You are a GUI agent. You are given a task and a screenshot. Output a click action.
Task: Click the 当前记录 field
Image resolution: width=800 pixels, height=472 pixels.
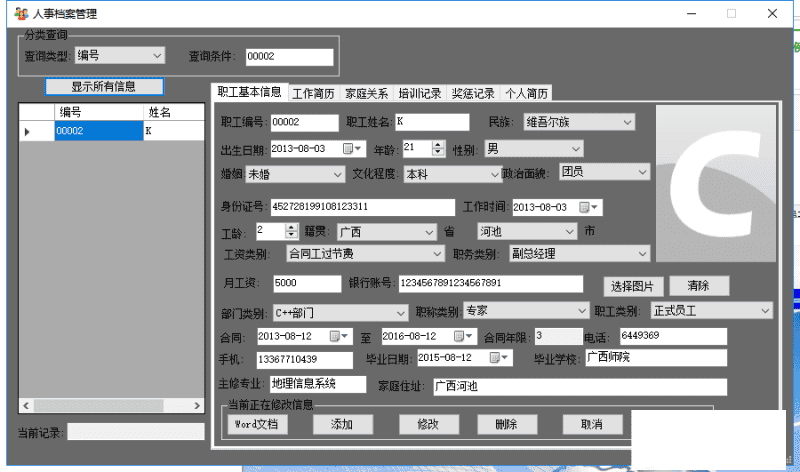click(136, 432)
